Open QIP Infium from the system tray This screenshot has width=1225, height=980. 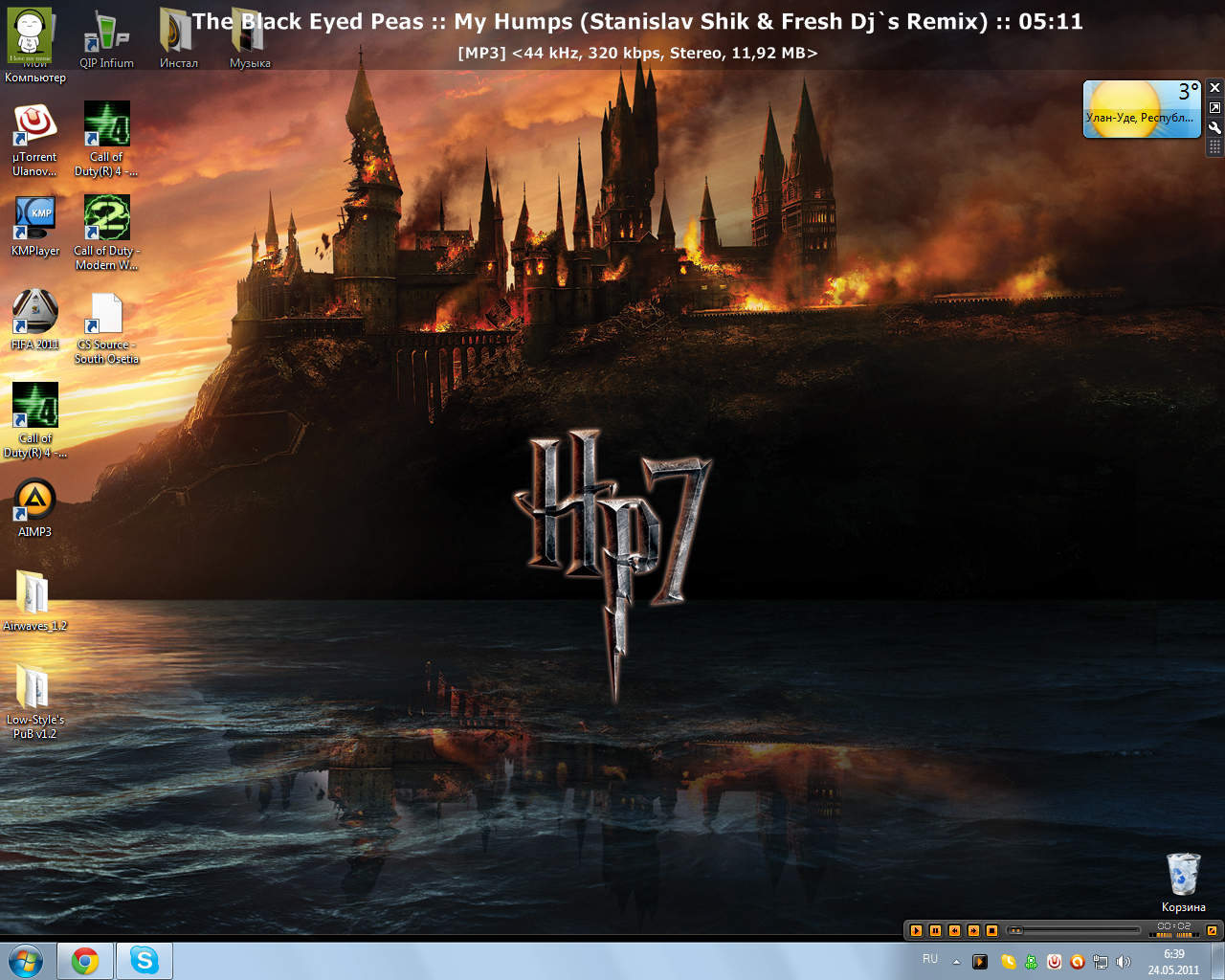[1031, 962]
